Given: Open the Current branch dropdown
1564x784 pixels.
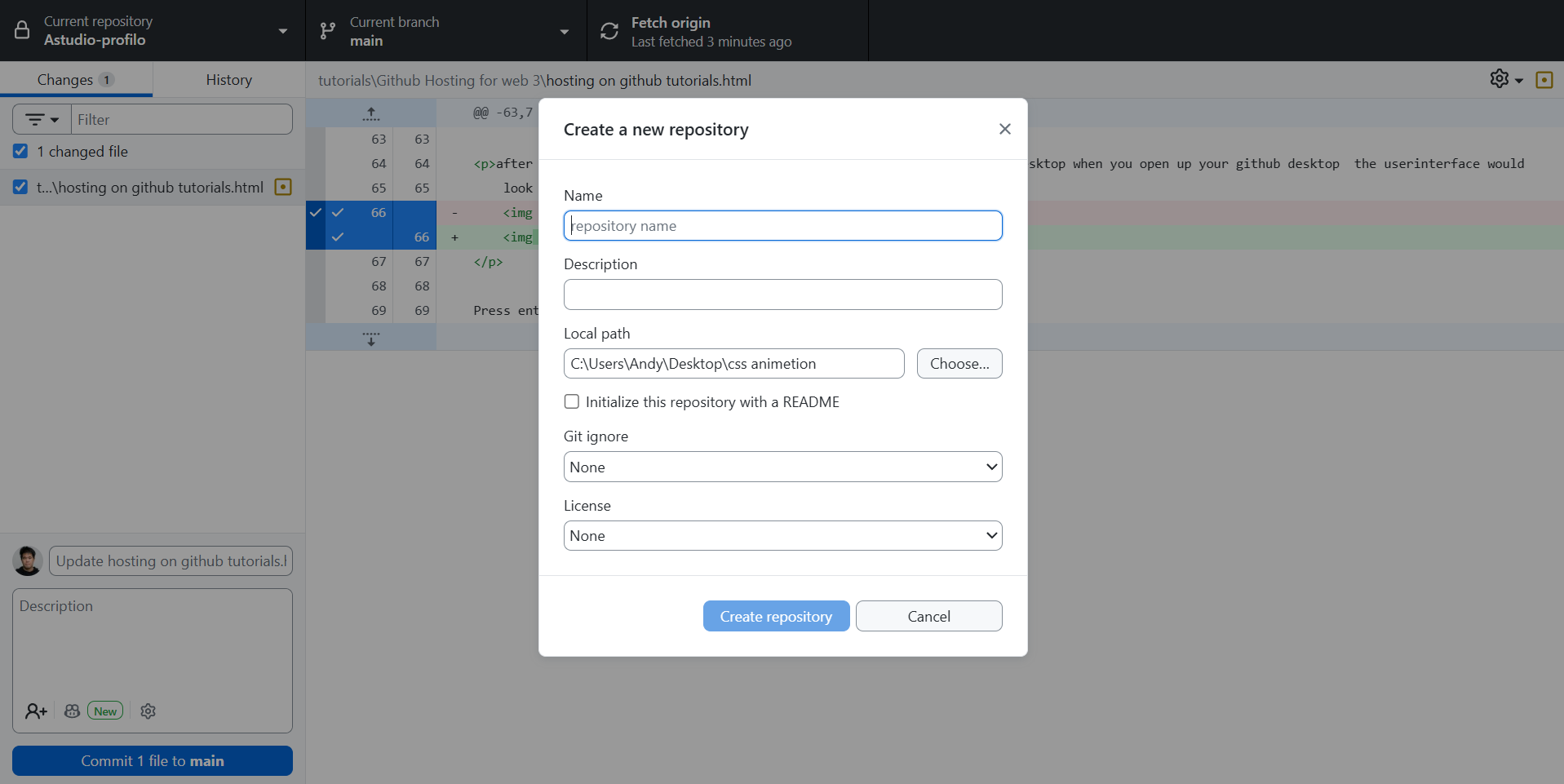Looking at the screenshot, I should pos(446,31).
